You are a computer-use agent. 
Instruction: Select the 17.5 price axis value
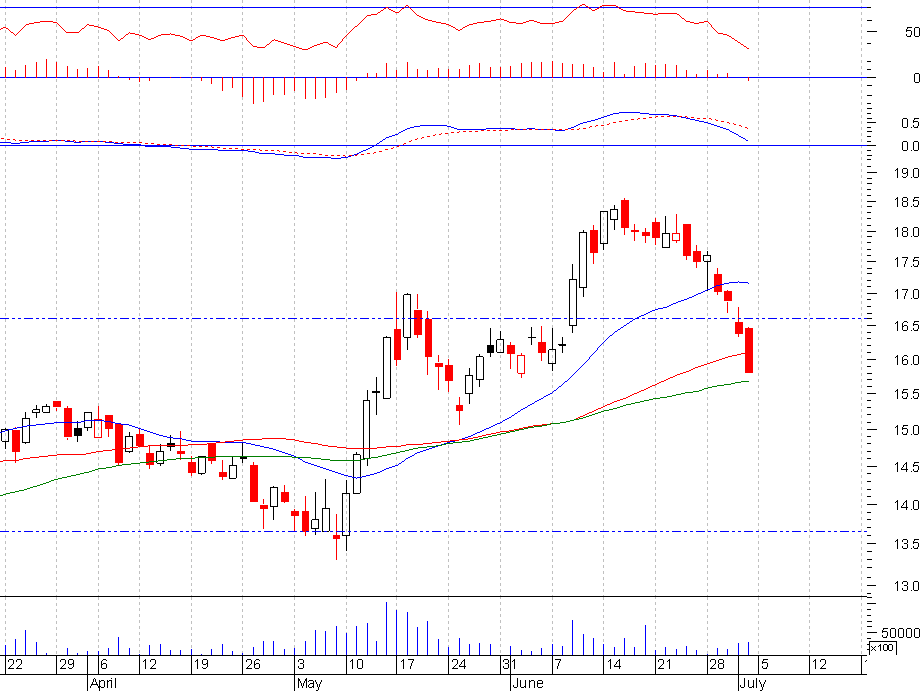tap(906, 263)
